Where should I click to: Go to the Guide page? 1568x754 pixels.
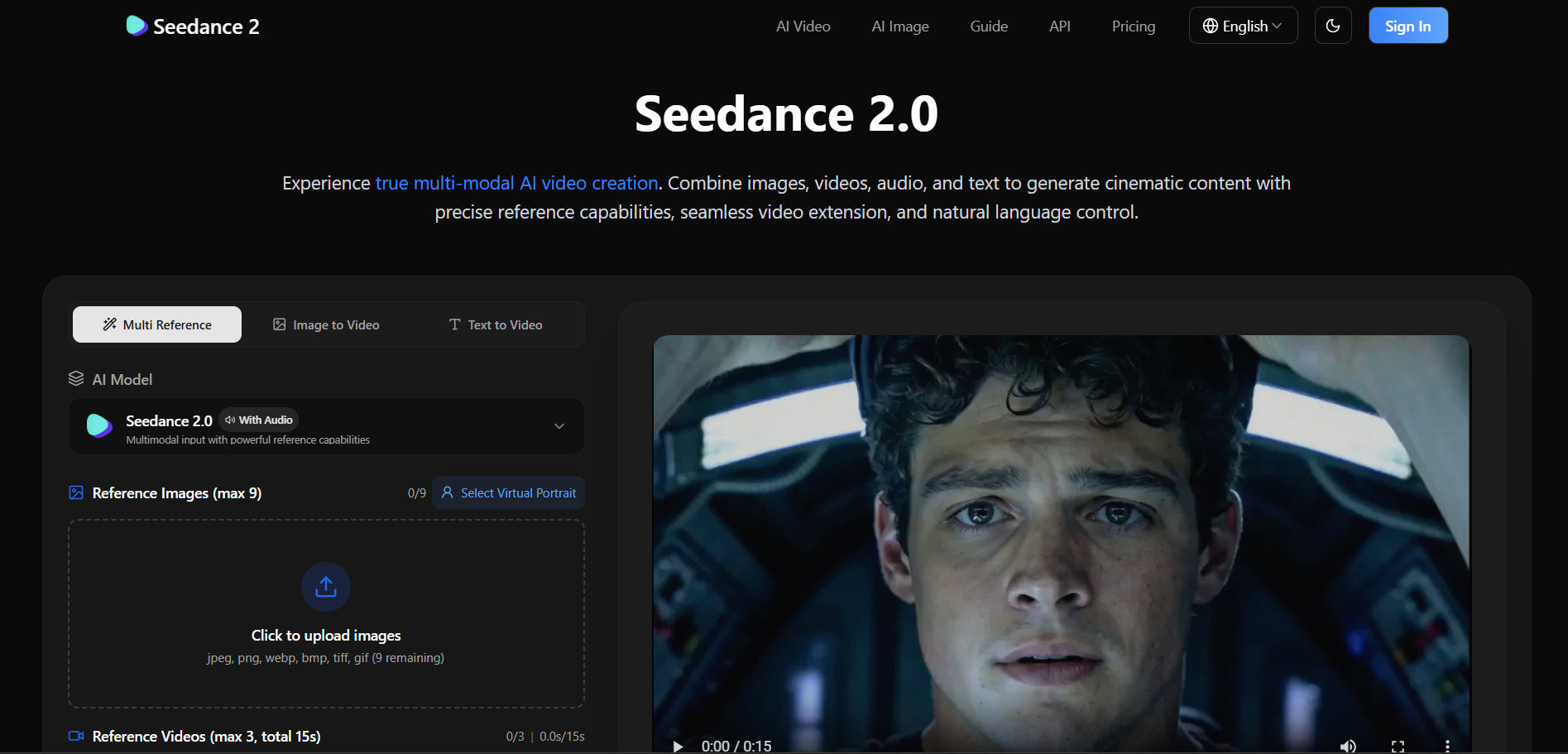(989, 26)
